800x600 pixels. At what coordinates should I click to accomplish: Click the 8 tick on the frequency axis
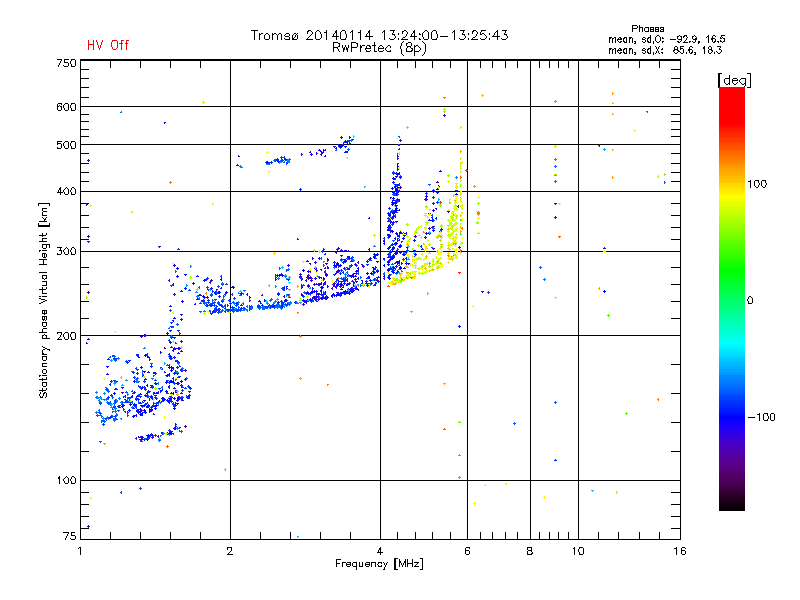[530, 551]
